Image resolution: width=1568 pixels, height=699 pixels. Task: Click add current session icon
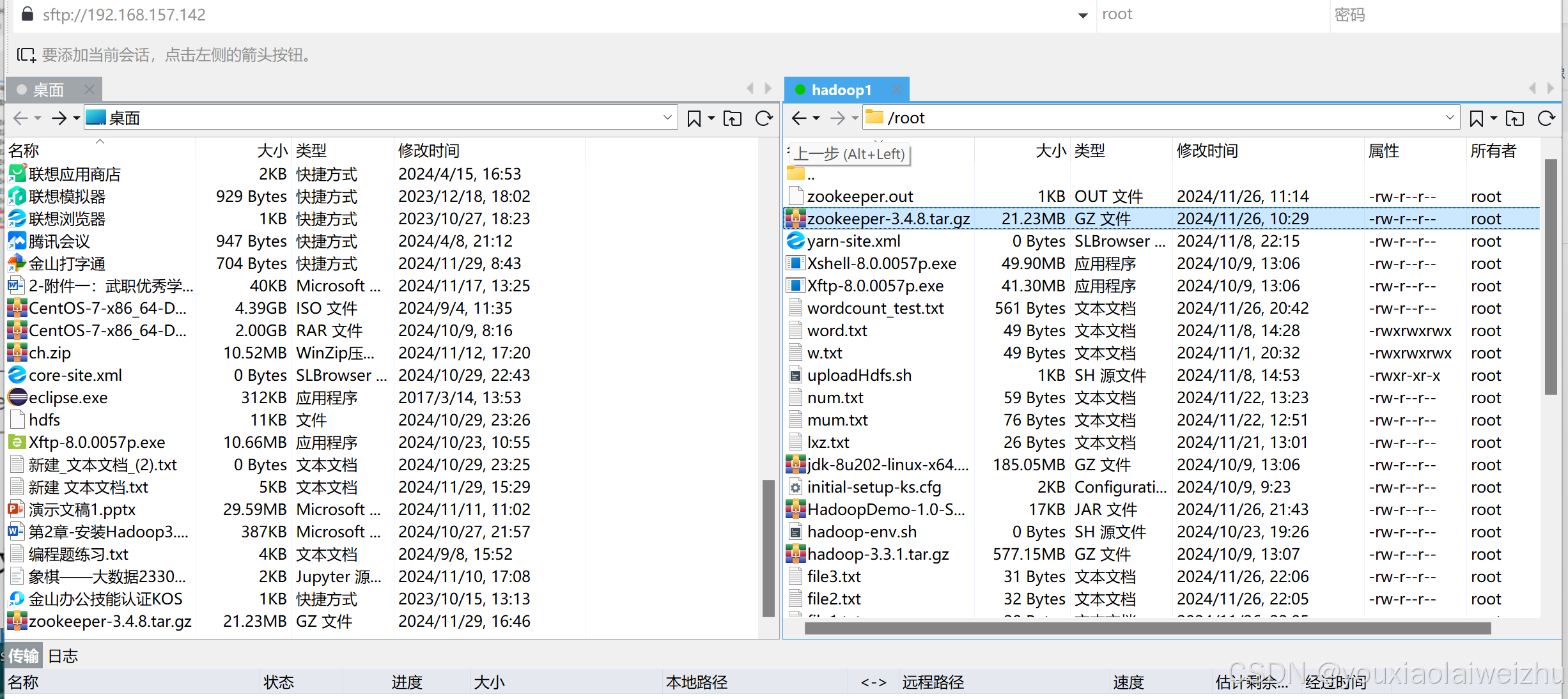pyautogui.click(x=26, y=55)
